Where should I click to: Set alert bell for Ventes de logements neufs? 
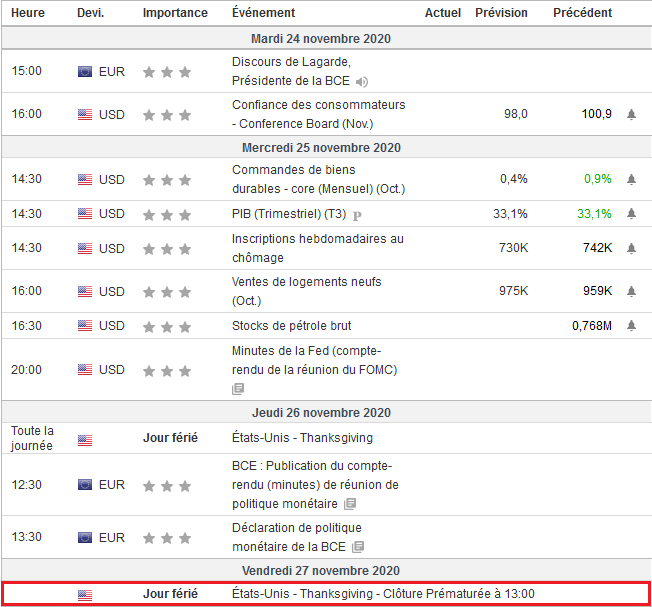pos(631,291)
